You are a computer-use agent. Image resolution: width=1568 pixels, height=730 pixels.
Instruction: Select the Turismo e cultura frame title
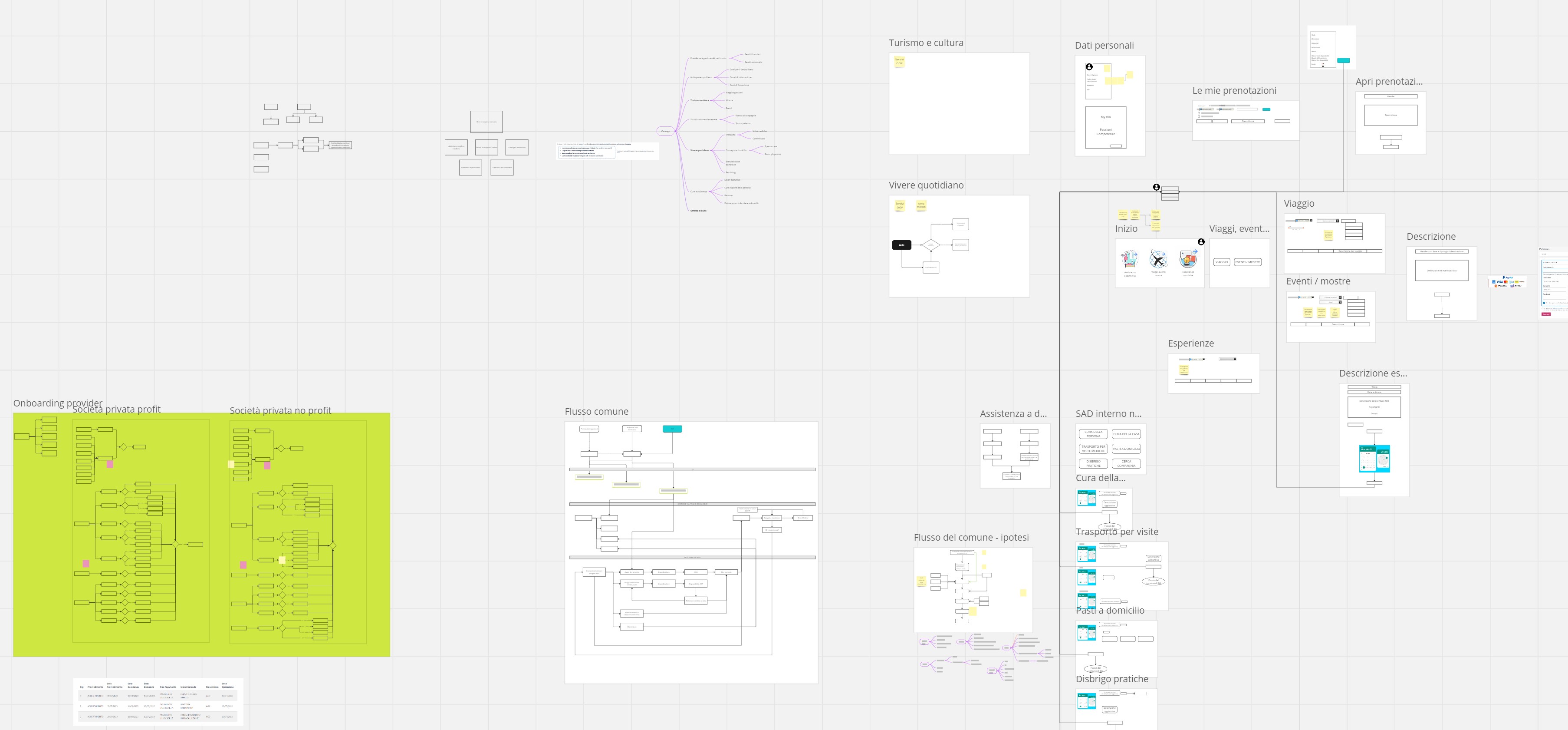pos(926,43)
